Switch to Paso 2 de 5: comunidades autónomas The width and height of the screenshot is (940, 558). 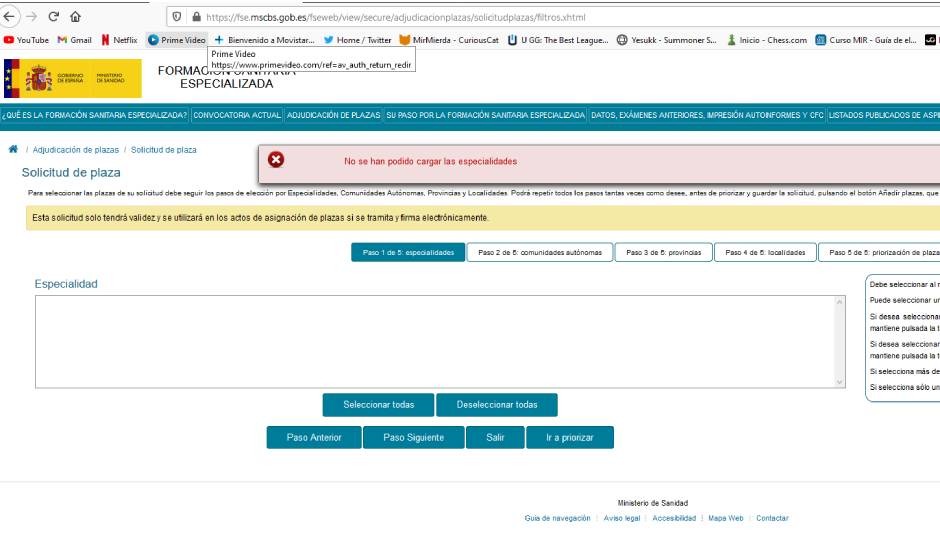point(540,252)
